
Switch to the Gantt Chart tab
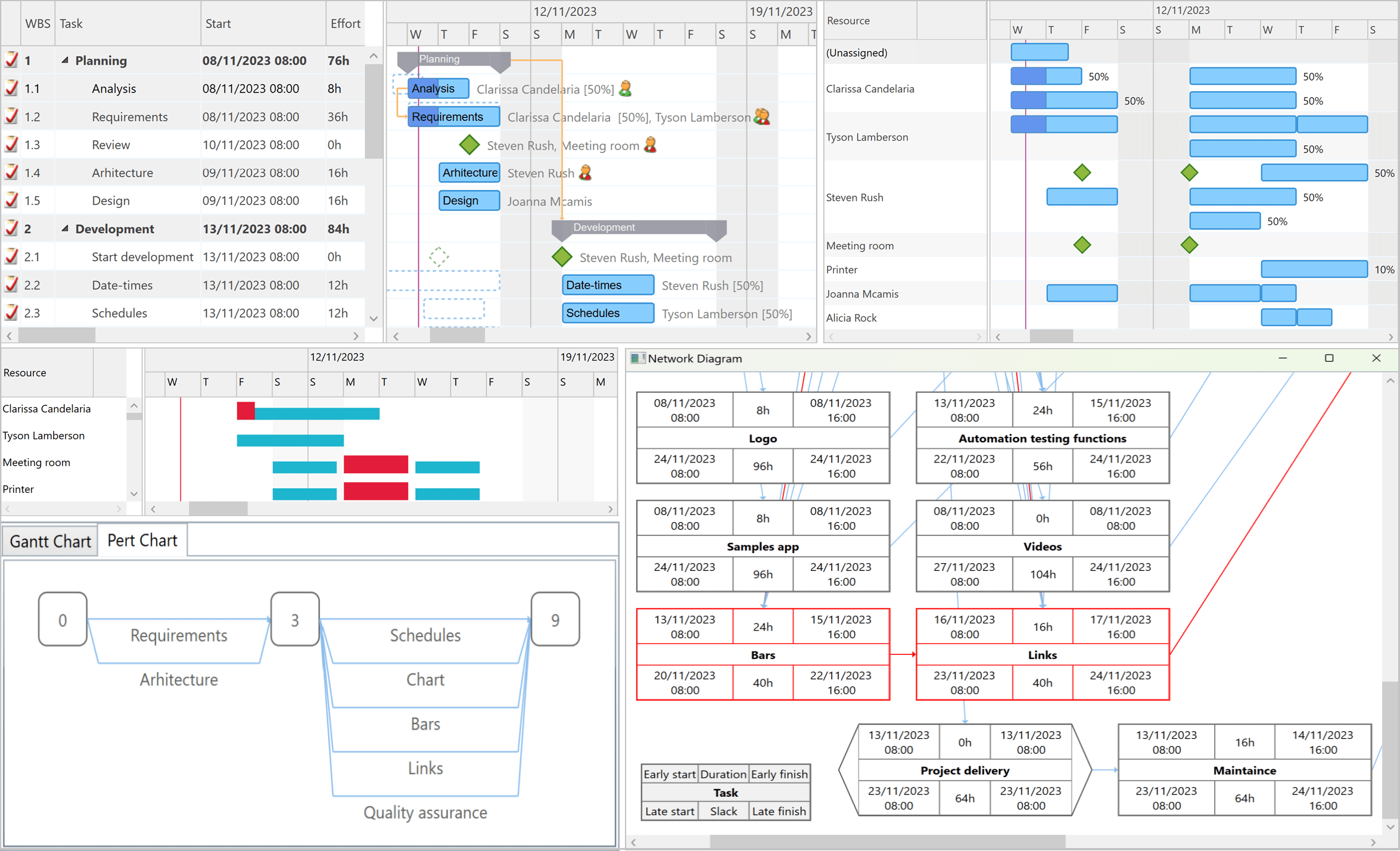(50, 540)
